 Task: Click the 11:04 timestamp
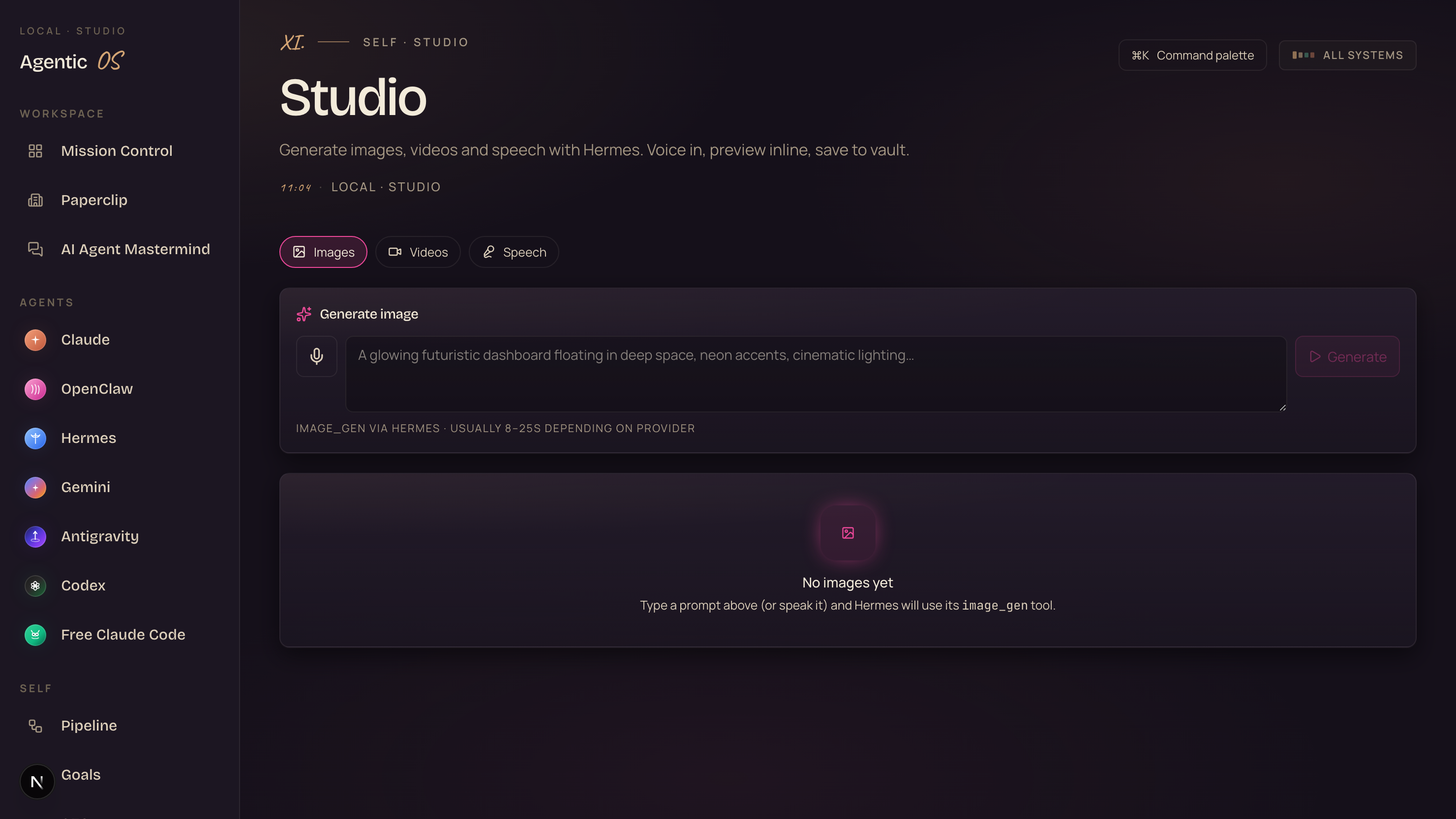296,187
